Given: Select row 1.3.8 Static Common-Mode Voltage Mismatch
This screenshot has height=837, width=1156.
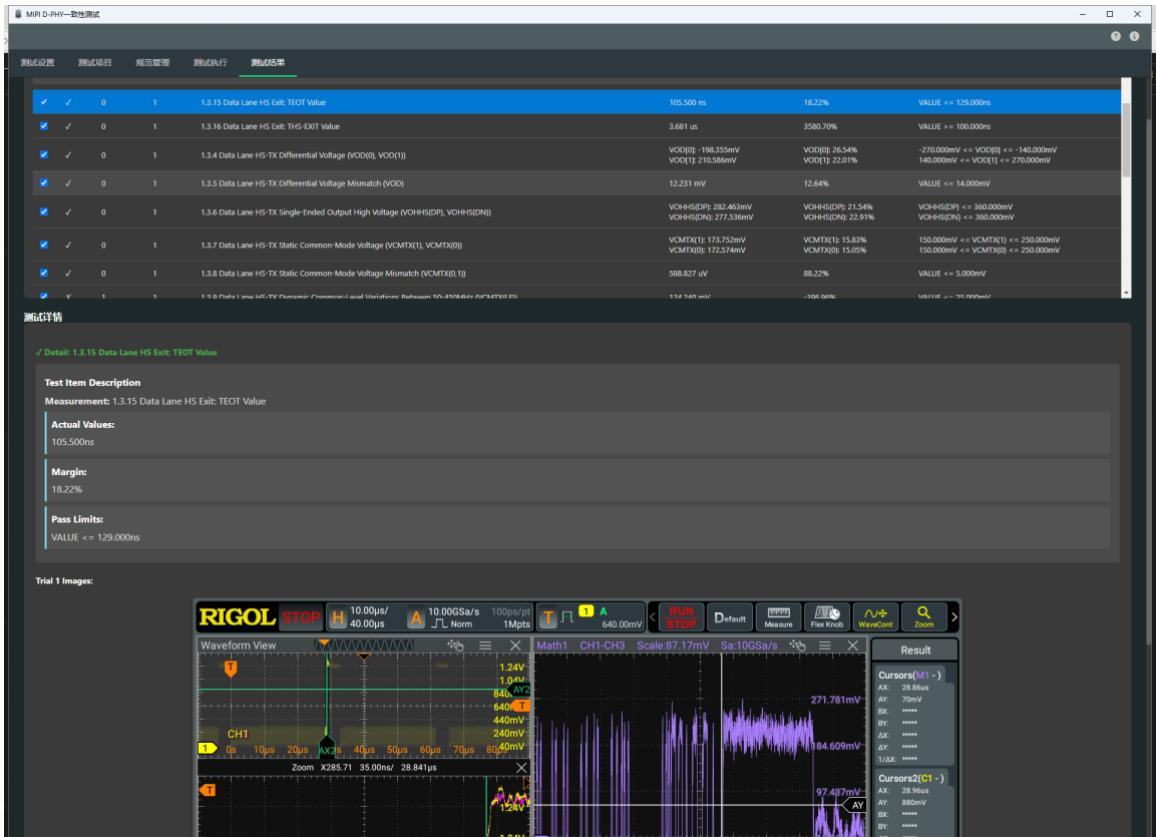Looking at the screenshot, I should coord(577,273).
